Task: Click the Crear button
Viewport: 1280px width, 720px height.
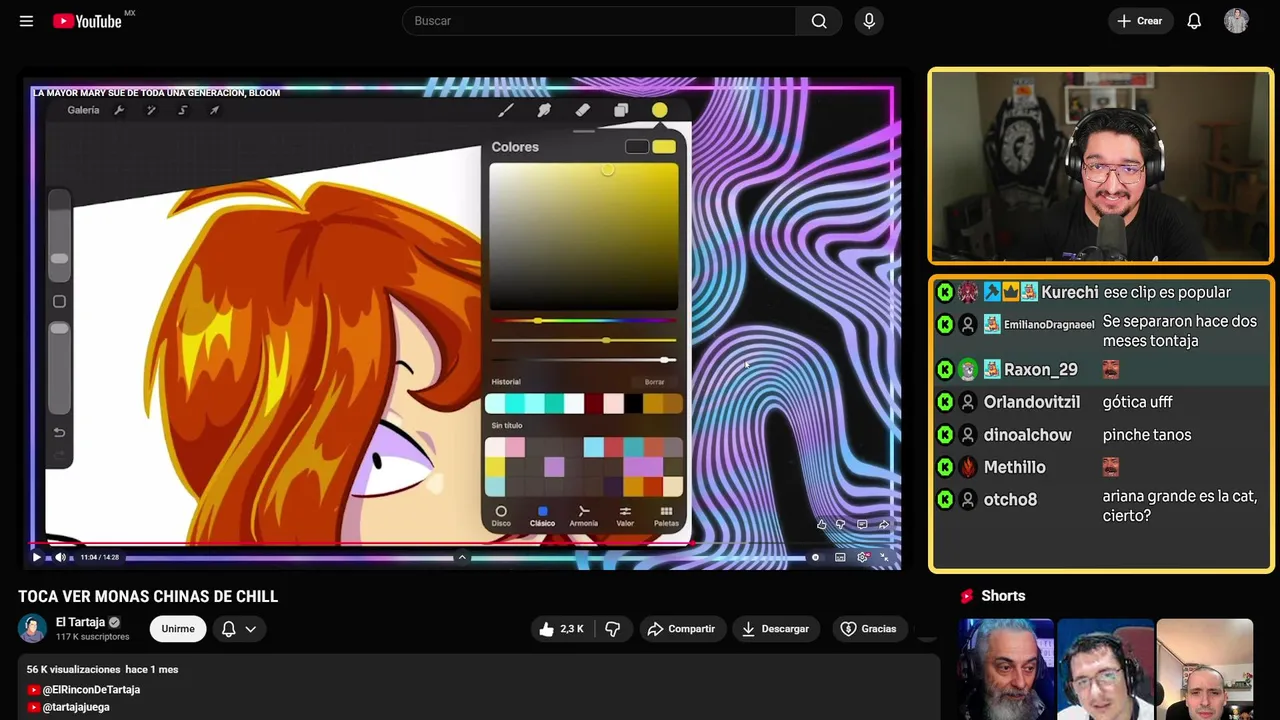Action: [1140, 21]
